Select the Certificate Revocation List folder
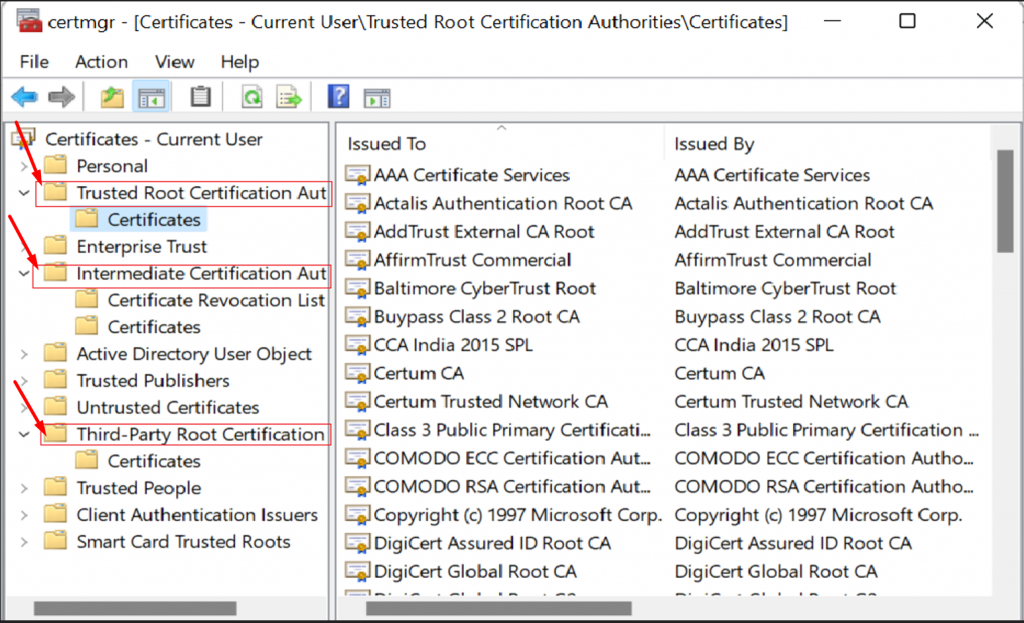 (x=216, y=300)
